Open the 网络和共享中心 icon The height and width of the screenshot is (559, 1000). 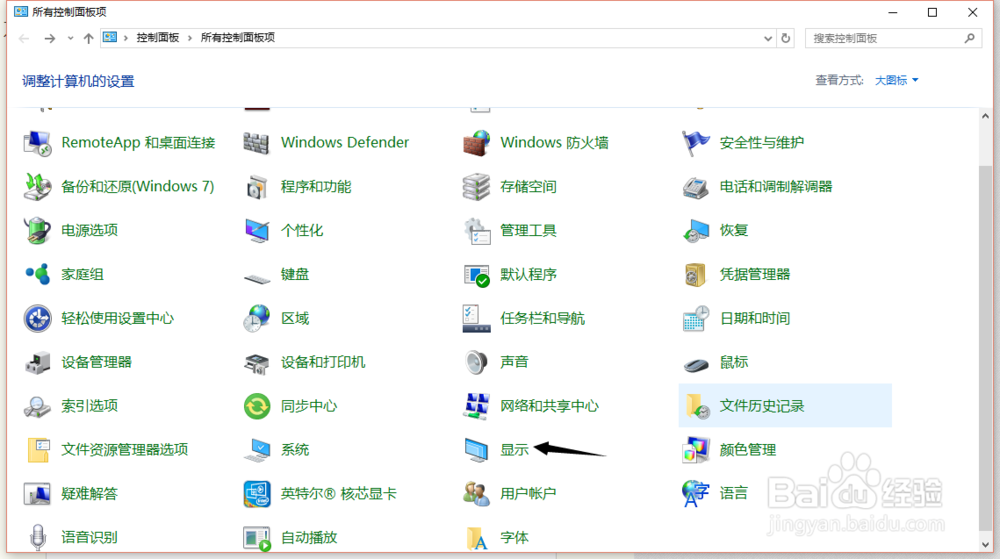[476, 406]
